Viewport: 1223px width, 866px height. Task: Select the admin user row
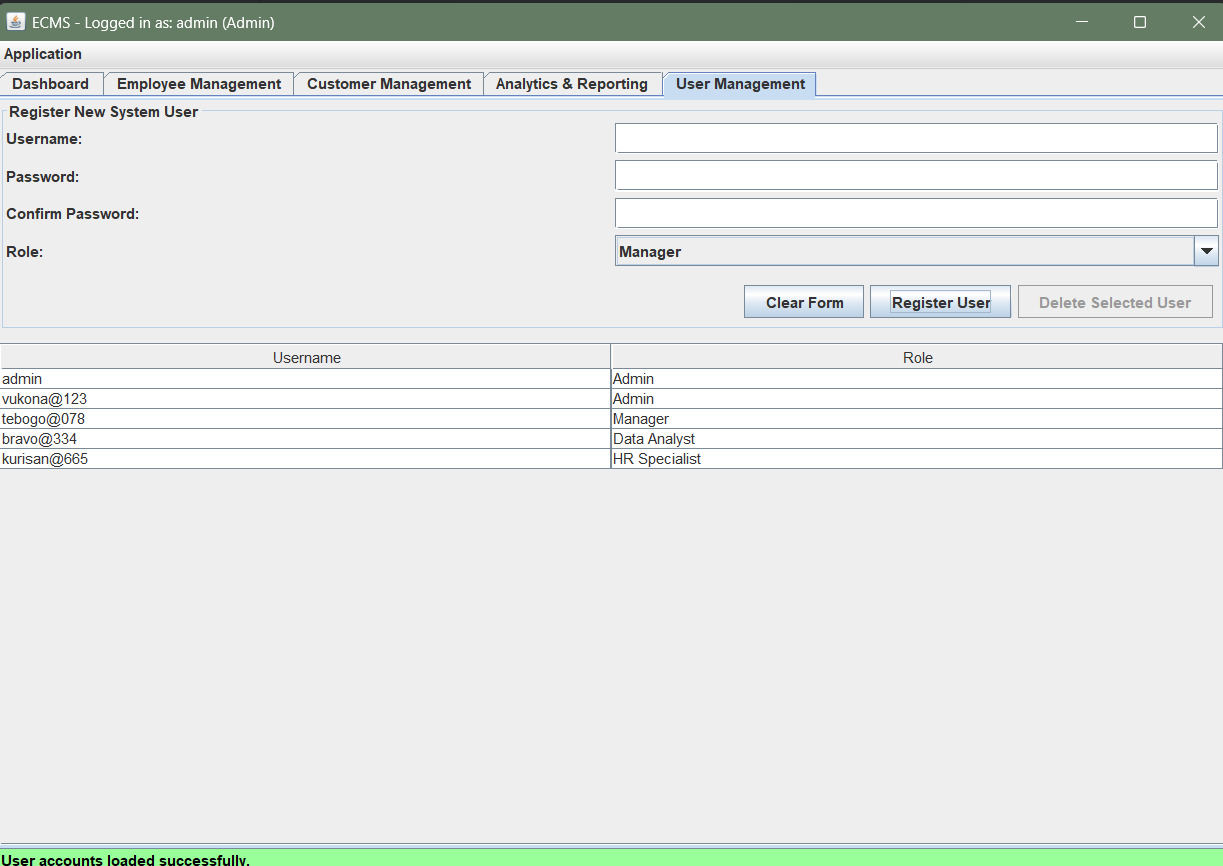[300, 379]
